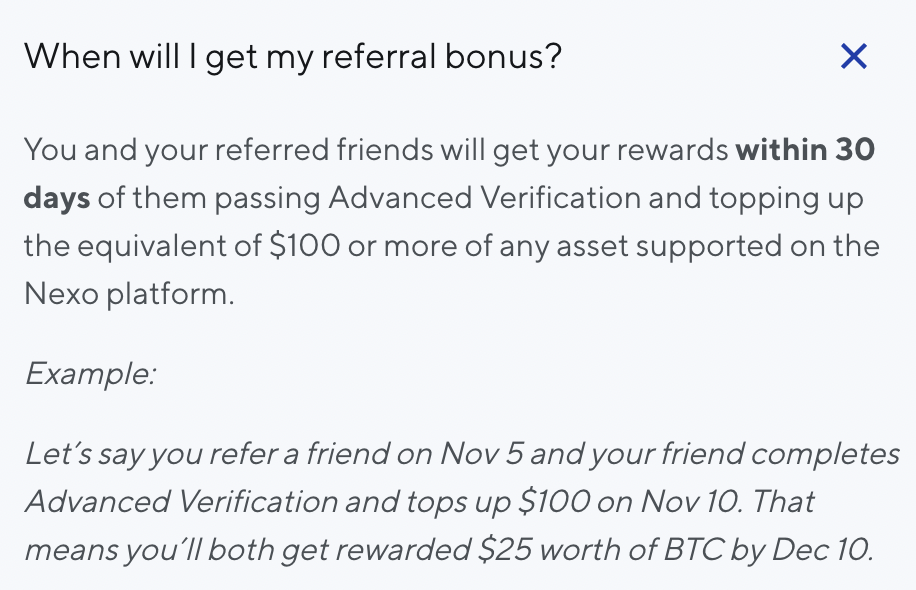Click the 'means you'll both get rewarded' text
This screenshot has height=590, width=916.
[247, 550]
